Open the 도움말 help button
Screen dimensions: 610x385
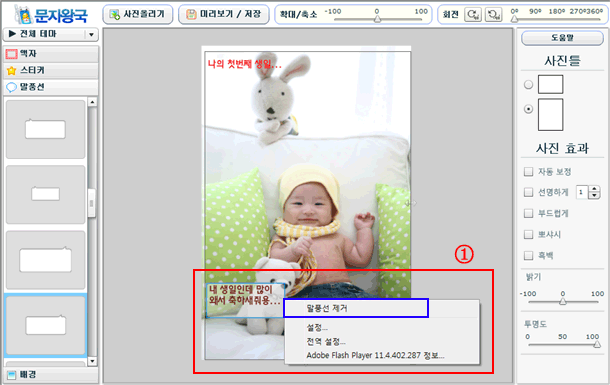pos(562,38)
